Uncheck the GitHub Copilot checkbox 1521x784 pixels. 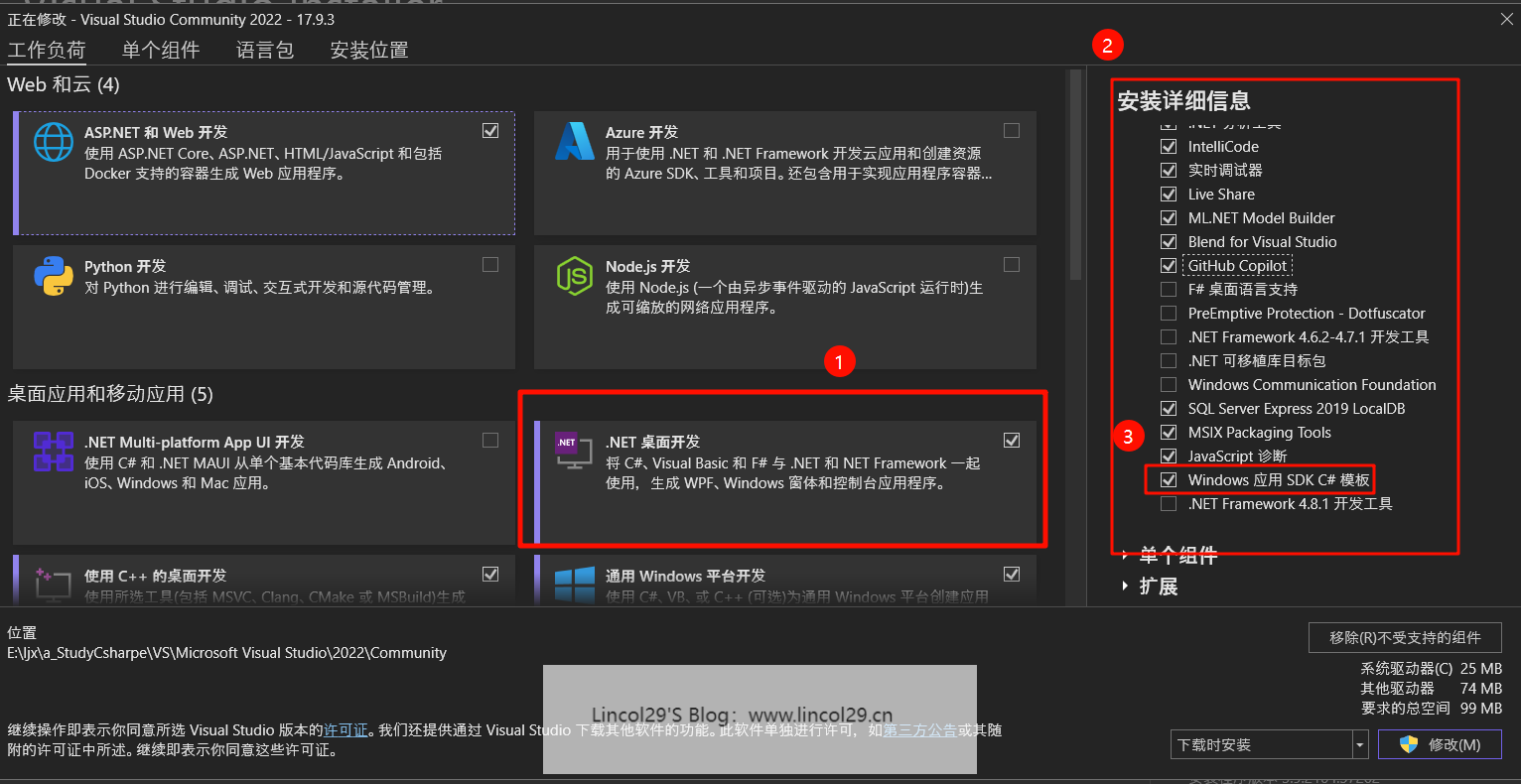[x=1169, y=265]
